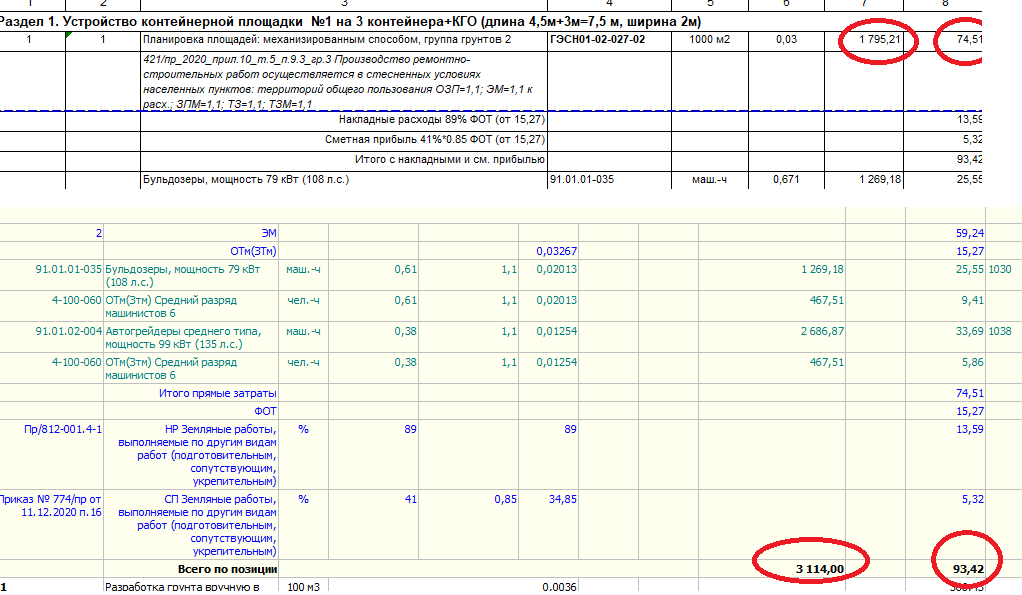Click the 'Приказ № 774/пр' reference cell
The width and height of the screenshot is (1022, 595).
(x=56, y=505)
